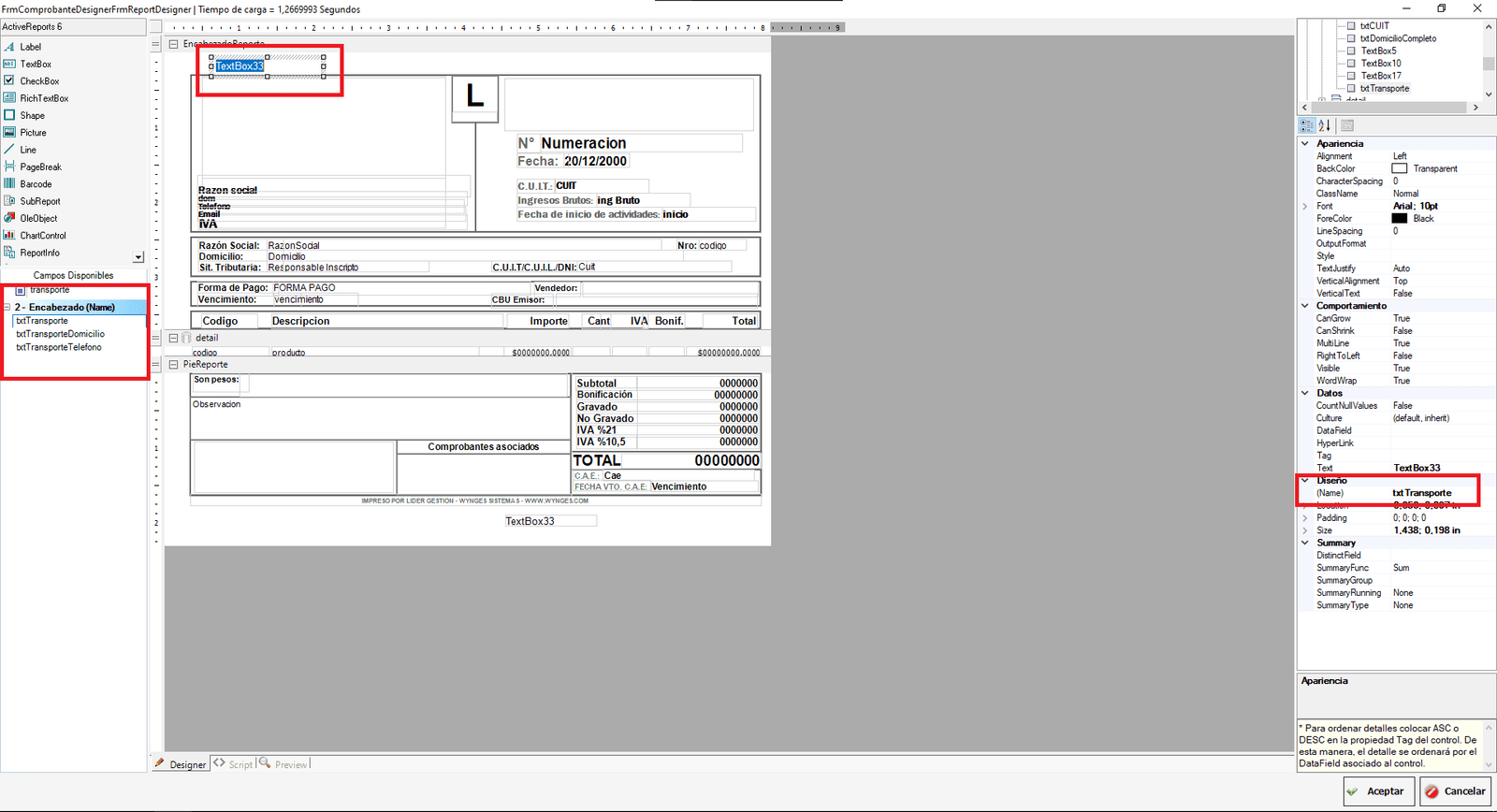Collapse the PieReporte section
Image resolution: width=1497 pixels, height=812 pixels.
tap(174, 365)
